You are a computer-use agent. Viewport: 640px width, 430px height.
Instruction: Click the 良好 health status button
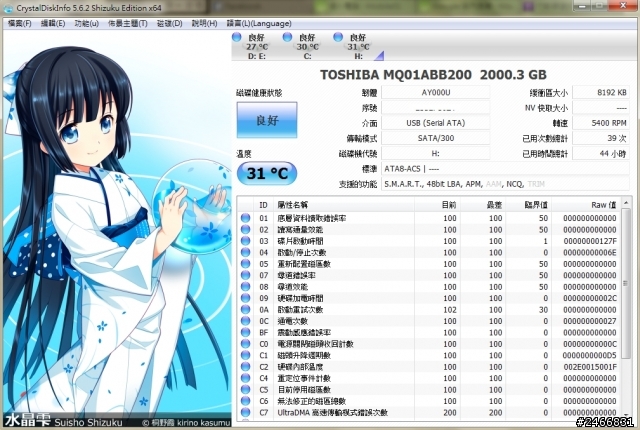(x=267, y=120)
